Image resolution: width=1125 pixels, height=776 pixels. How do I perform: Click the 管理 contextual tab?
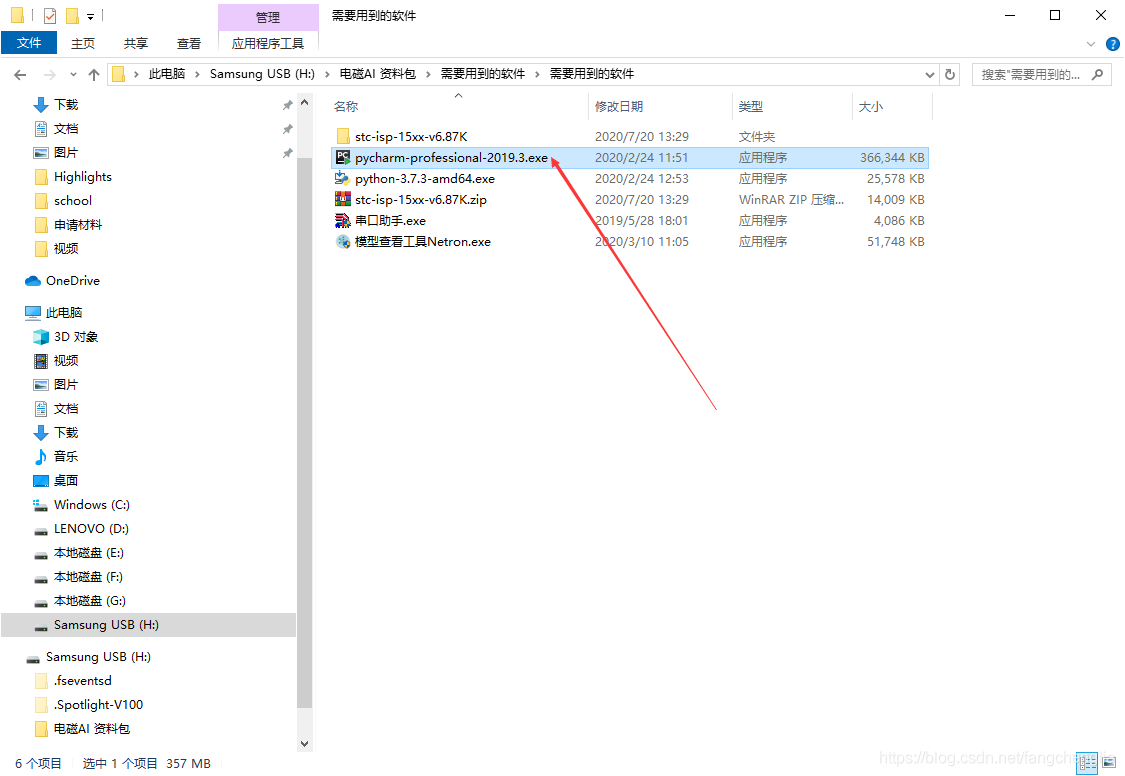268,17
